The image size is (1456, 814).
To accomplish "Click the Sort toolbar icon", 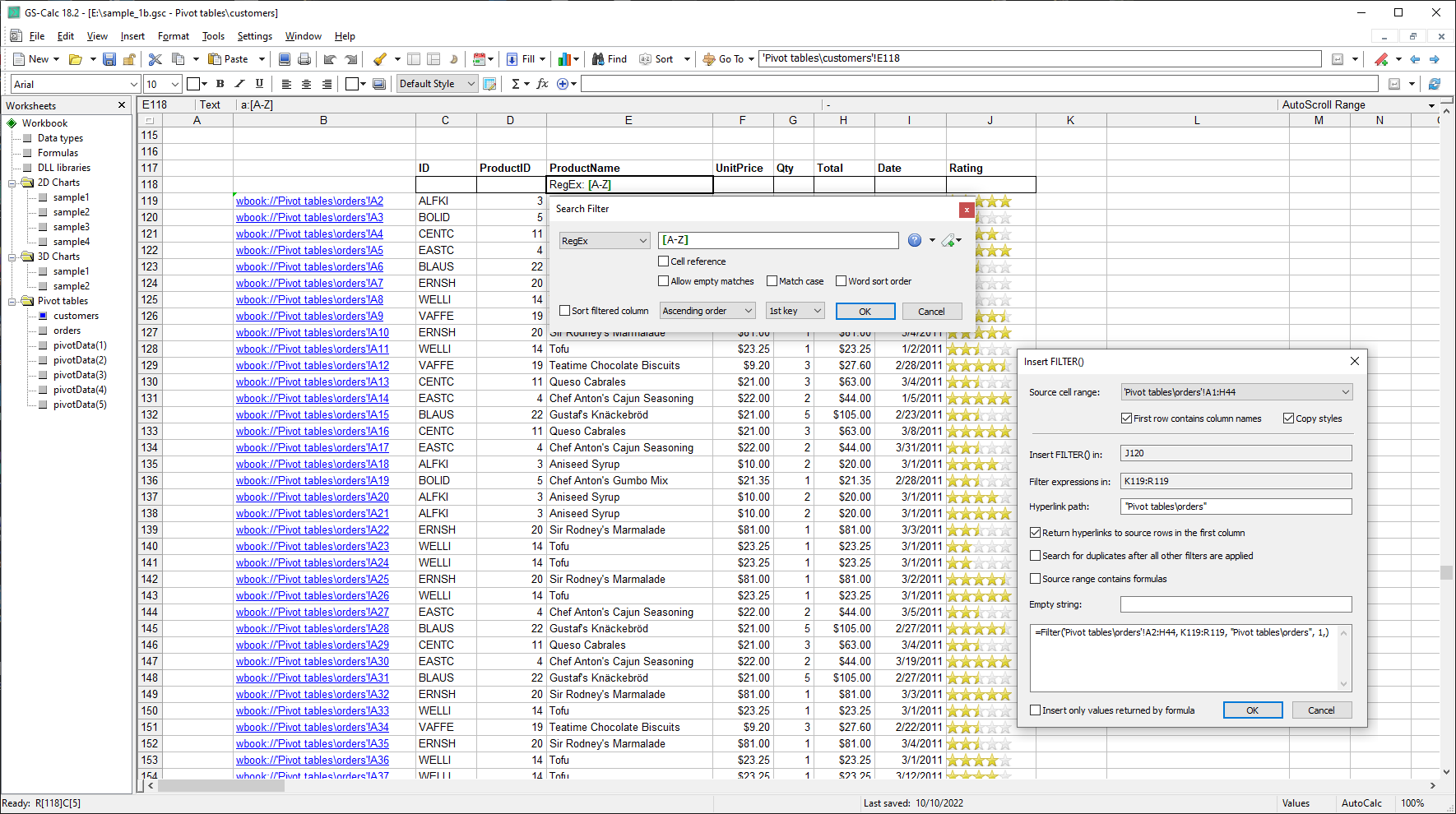I will (x=646, y=59).
